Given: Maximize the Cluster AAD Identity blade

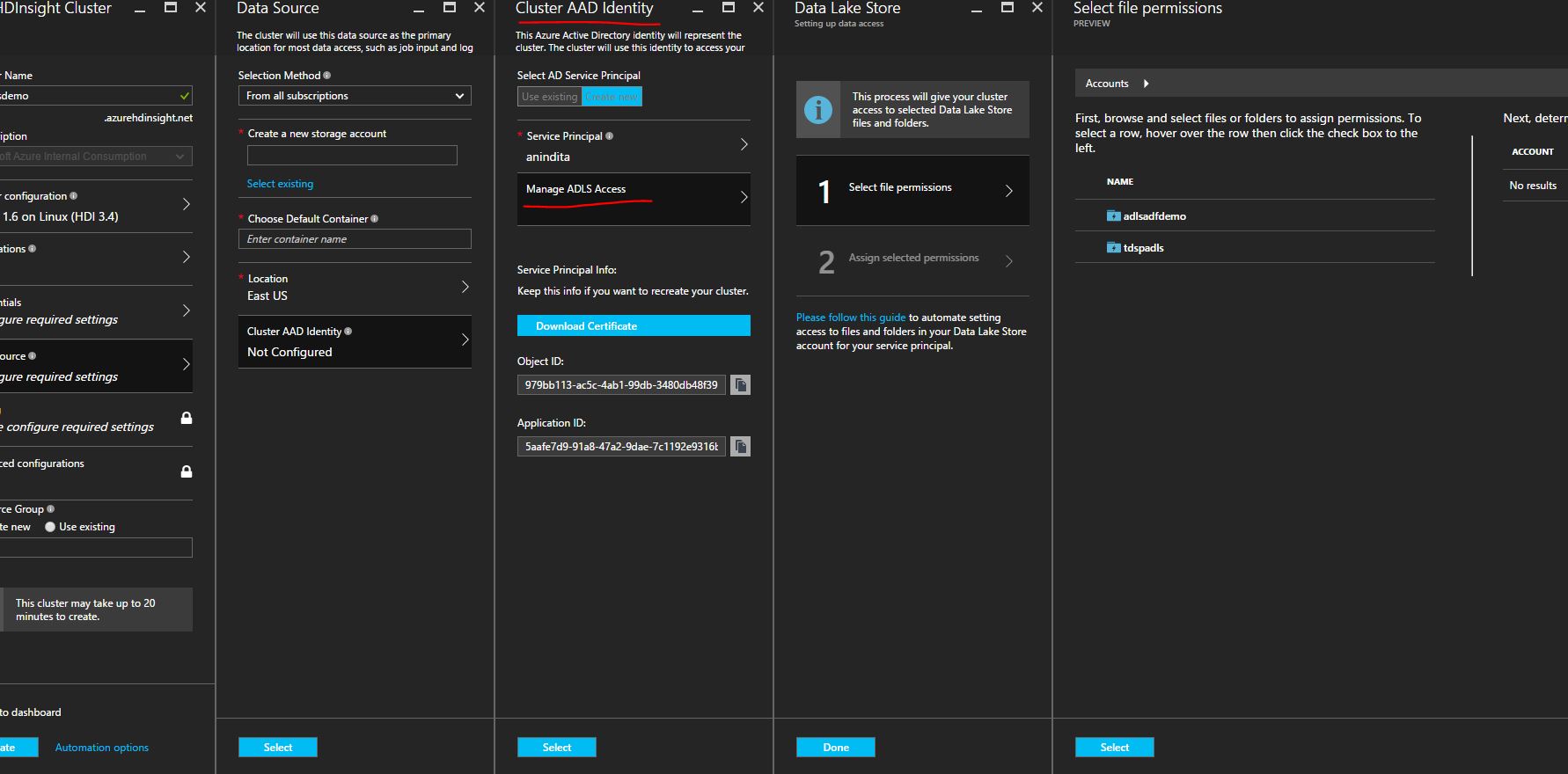Looking at the screenshot, I should (729, 8).
